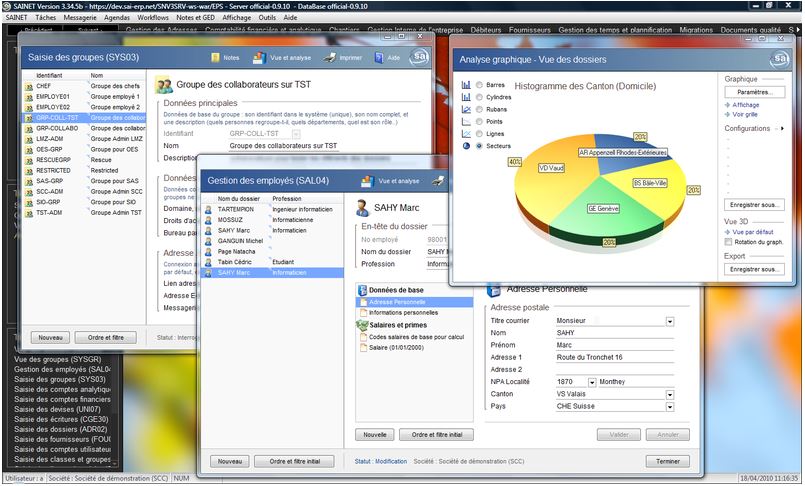The width and height of the screenshot is (805, 486).
Task: Expand the Pays dropdown with CHE Suisse
Action: click(x=669, y=406)
